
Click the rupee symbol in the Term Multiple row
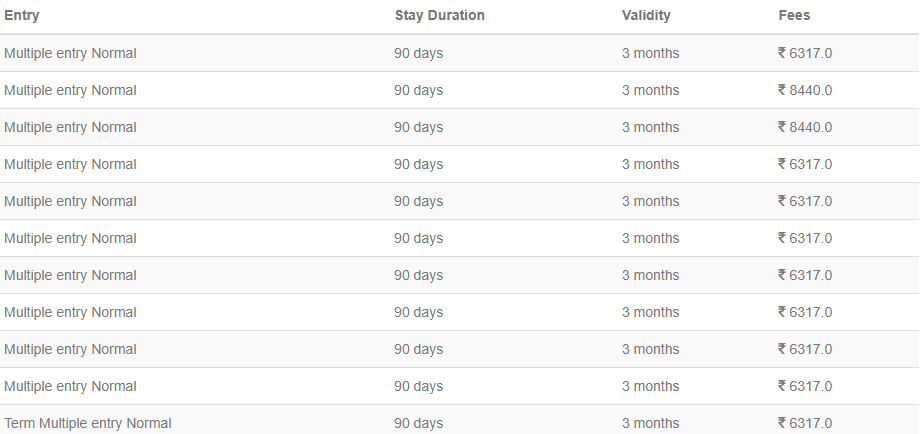[x=782, y=423]
